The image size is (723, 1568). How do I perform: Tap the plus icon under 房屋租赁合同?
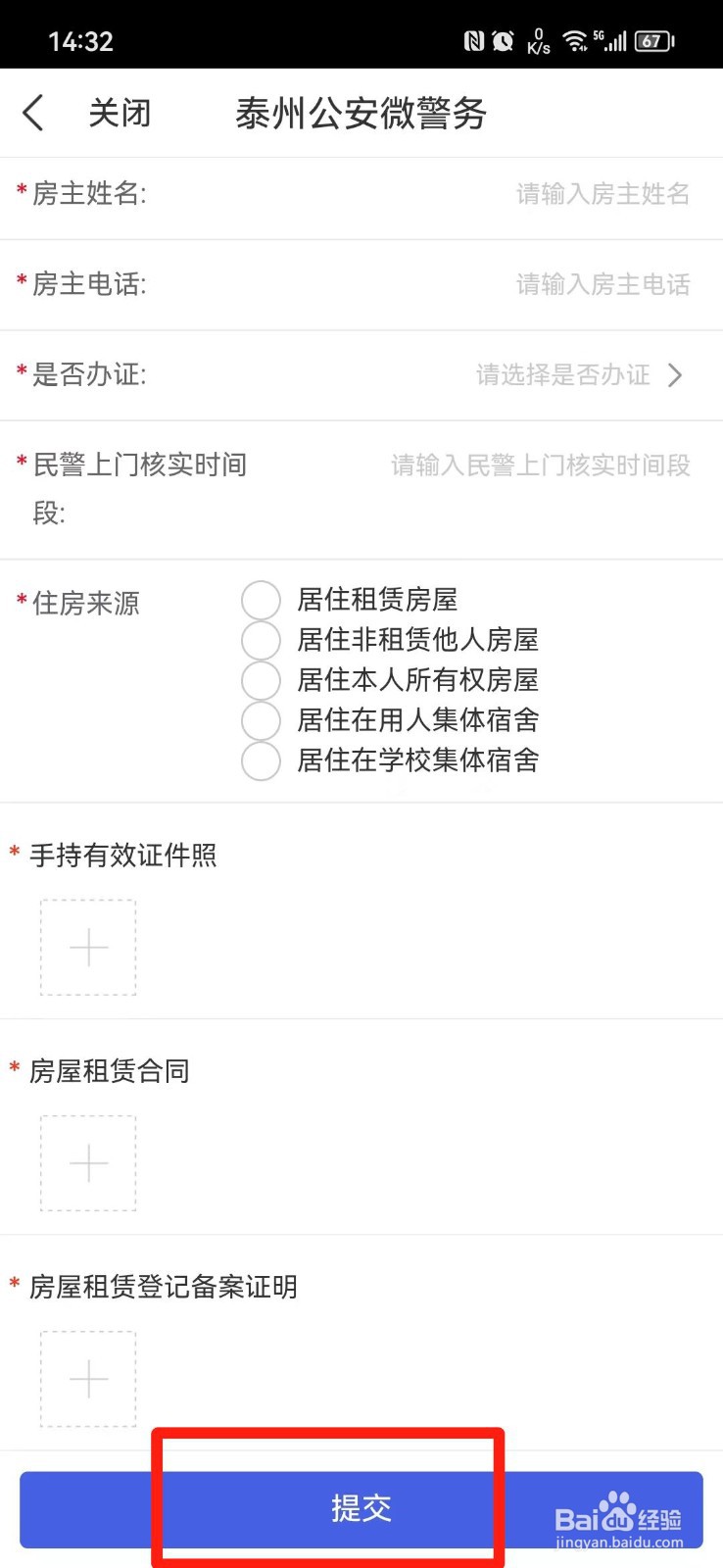tap(88, 1163)
